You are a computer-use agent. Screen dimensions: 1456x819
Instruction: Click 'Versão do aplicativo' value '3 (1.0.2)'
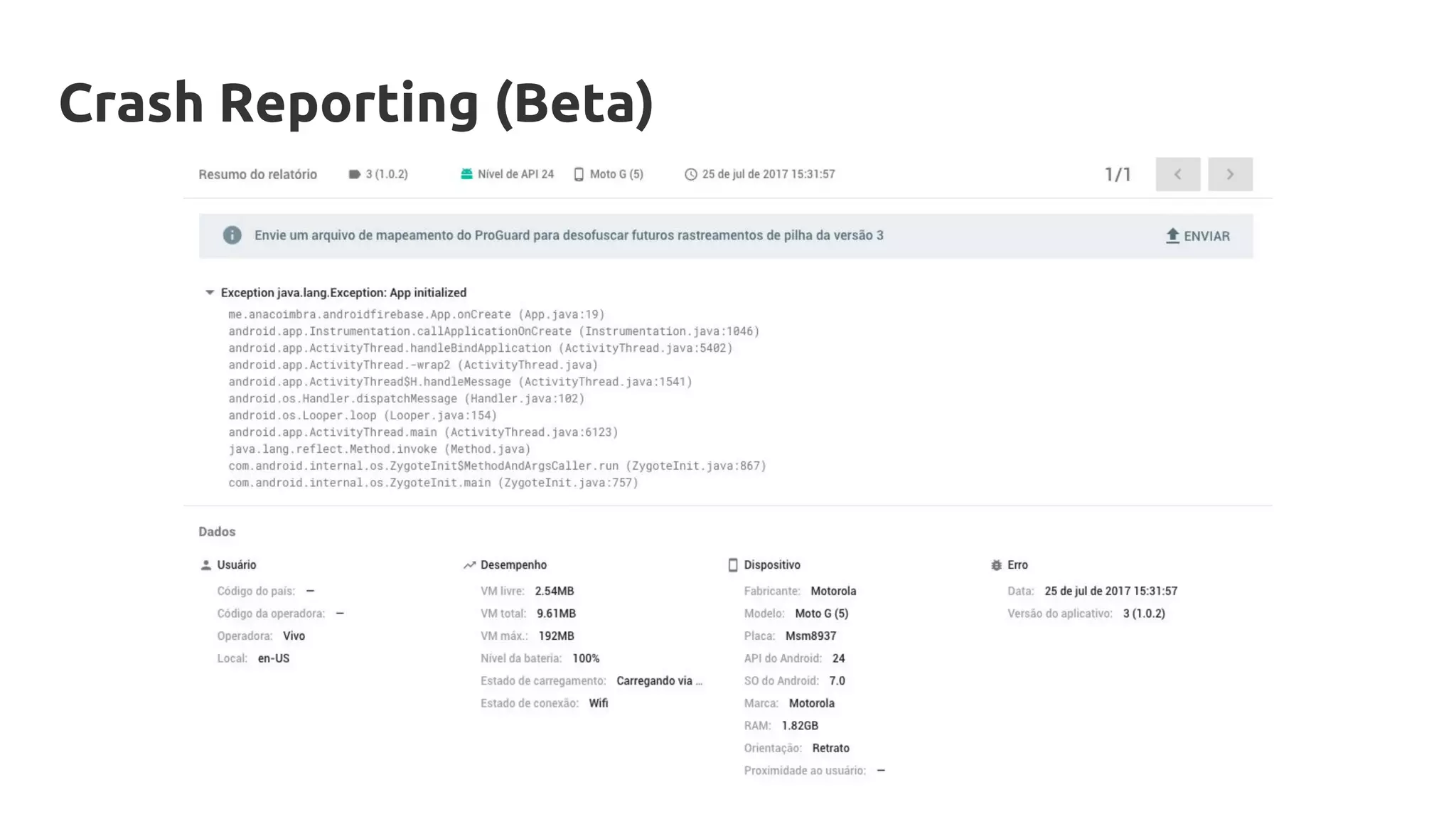pos(1144,614)
